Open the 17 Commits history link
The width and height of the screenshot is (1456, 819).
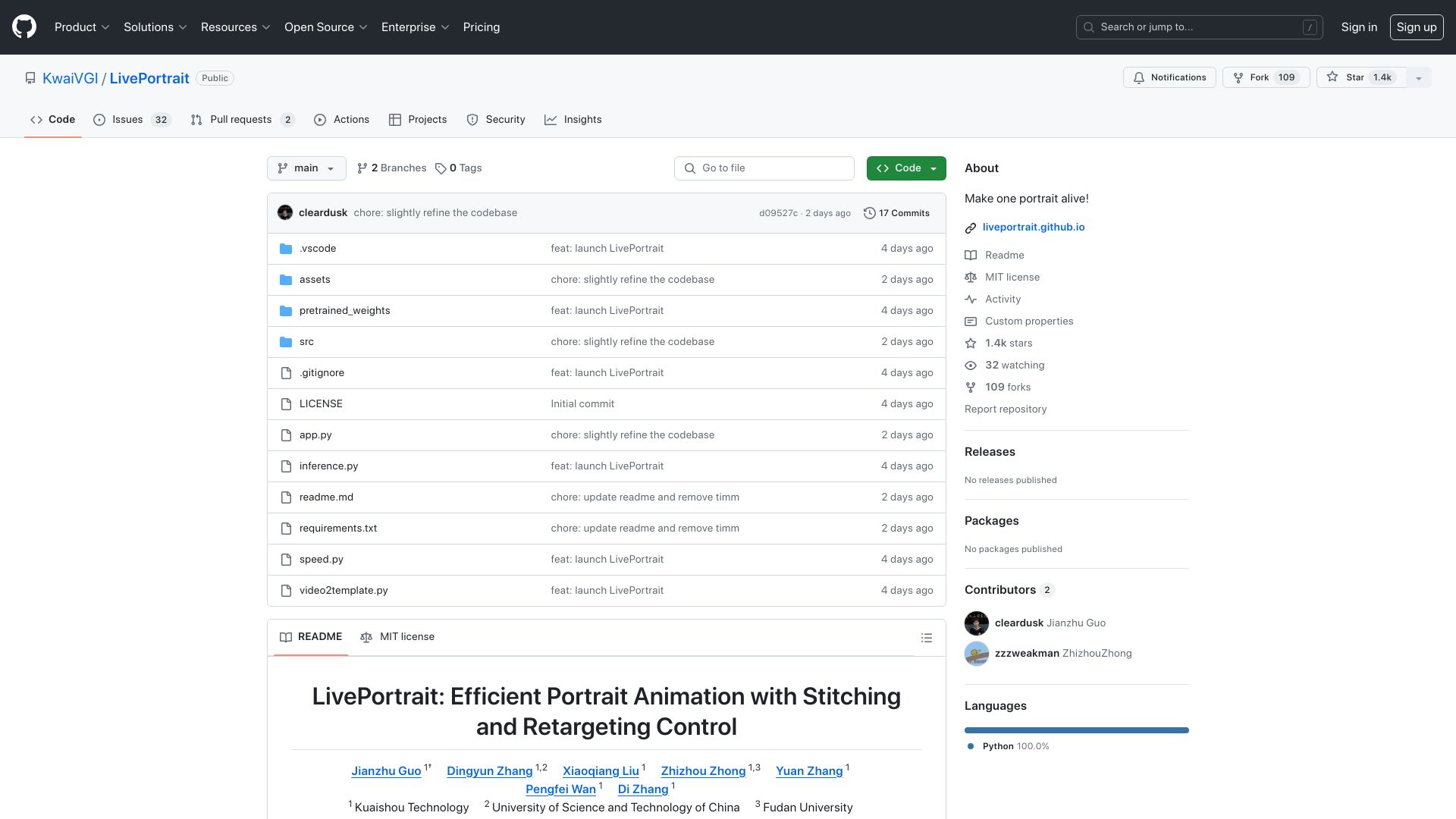(x=896, y=213)
